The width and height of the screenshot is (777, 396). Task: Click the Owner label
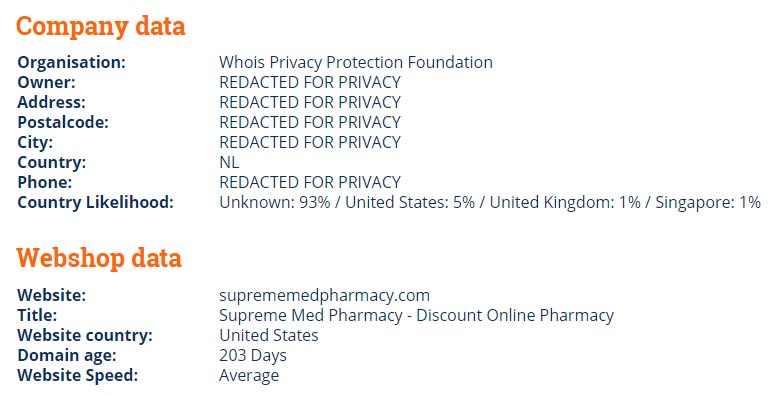pyautogui.click(x=47, y=82)
